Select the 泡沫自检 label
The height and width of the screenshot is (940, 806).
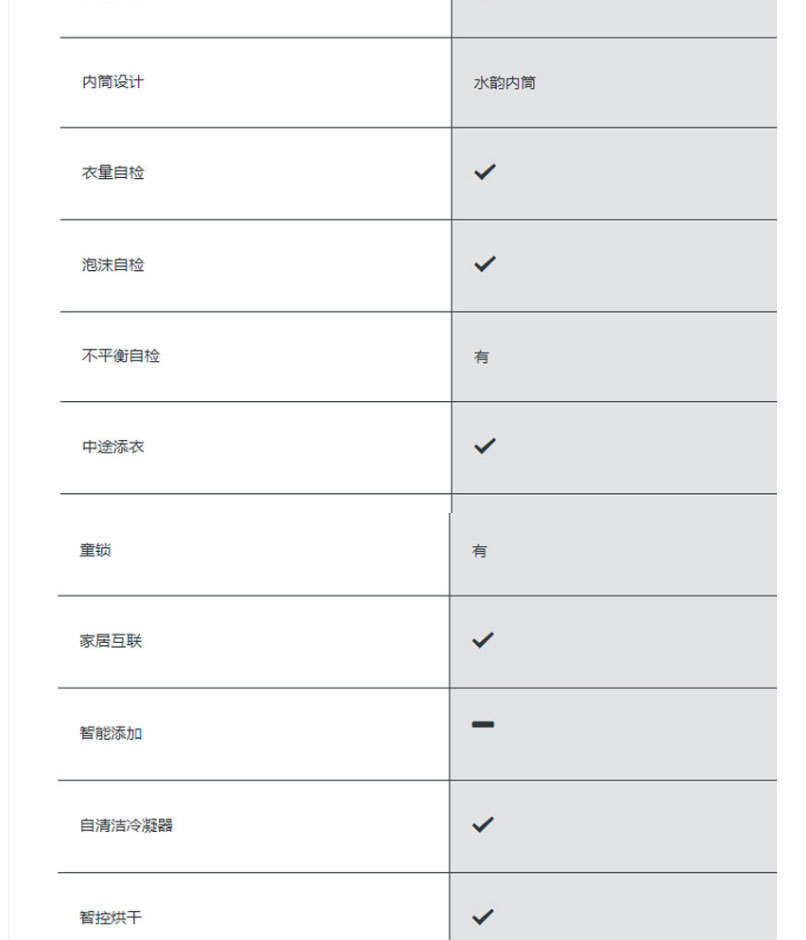coord(113,265)
